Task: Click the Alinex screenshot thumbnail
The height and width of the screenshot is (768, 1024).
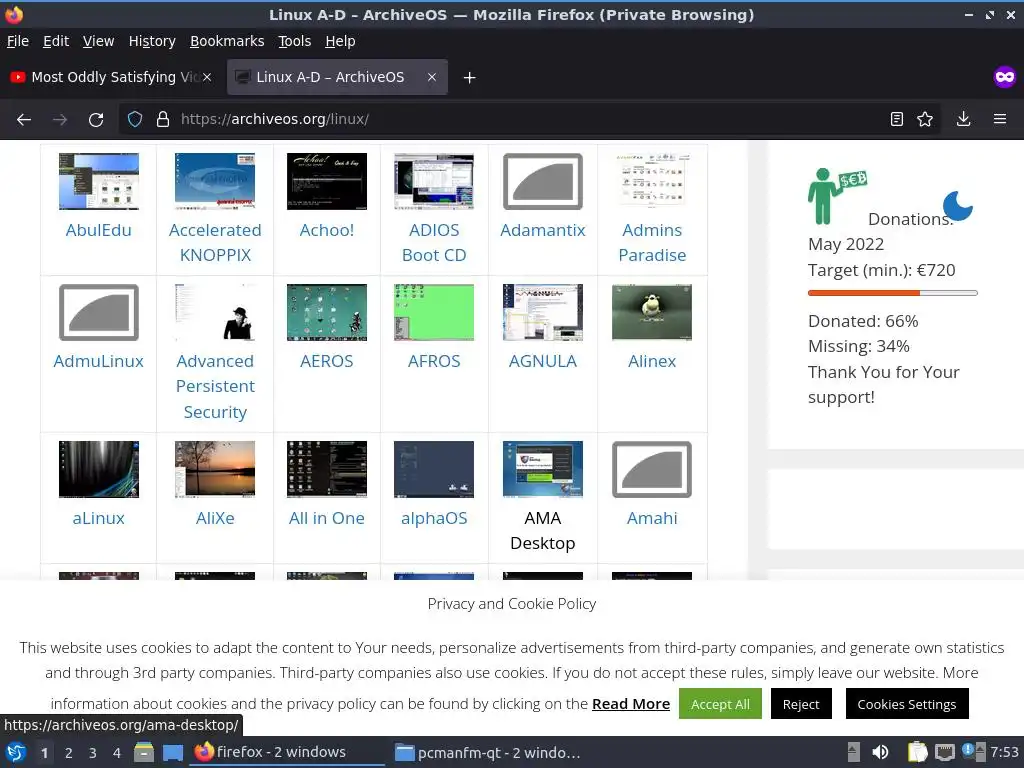Action: pos(652,312)
